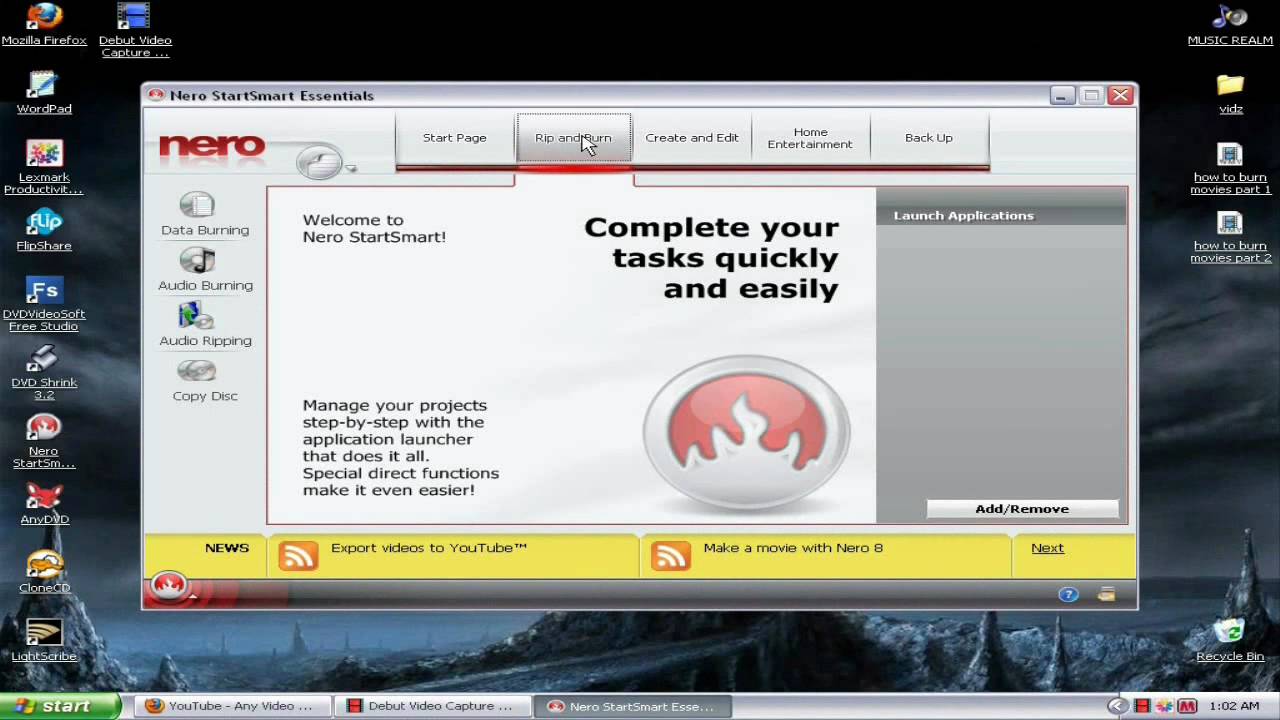Select how to burn movies part 2 file
1280x720 pixels.
click(x=1230, y=236)
